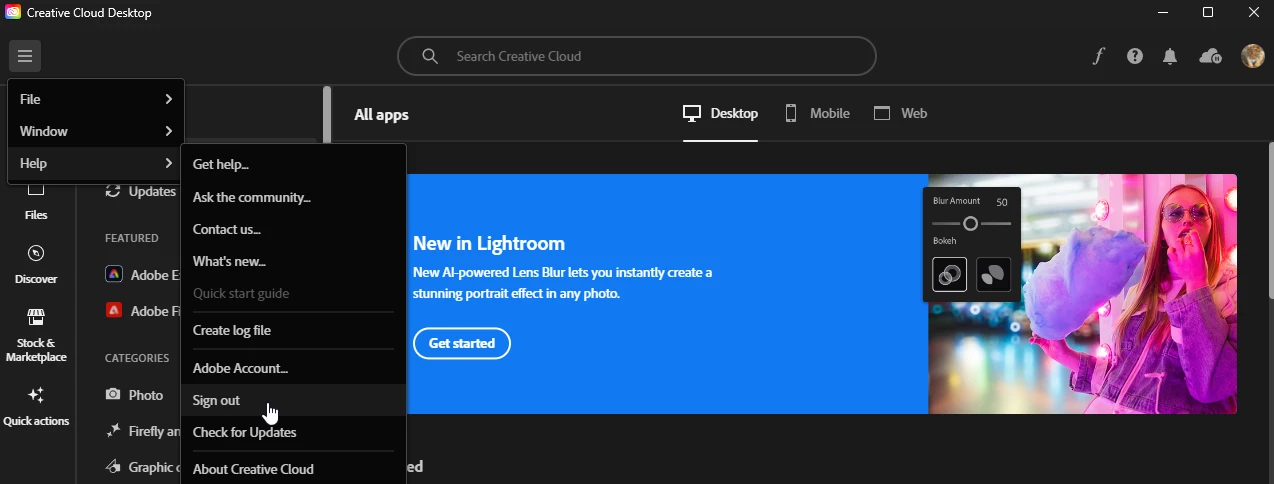
Task: Click the Get started button
Action: tap(462, 343)
